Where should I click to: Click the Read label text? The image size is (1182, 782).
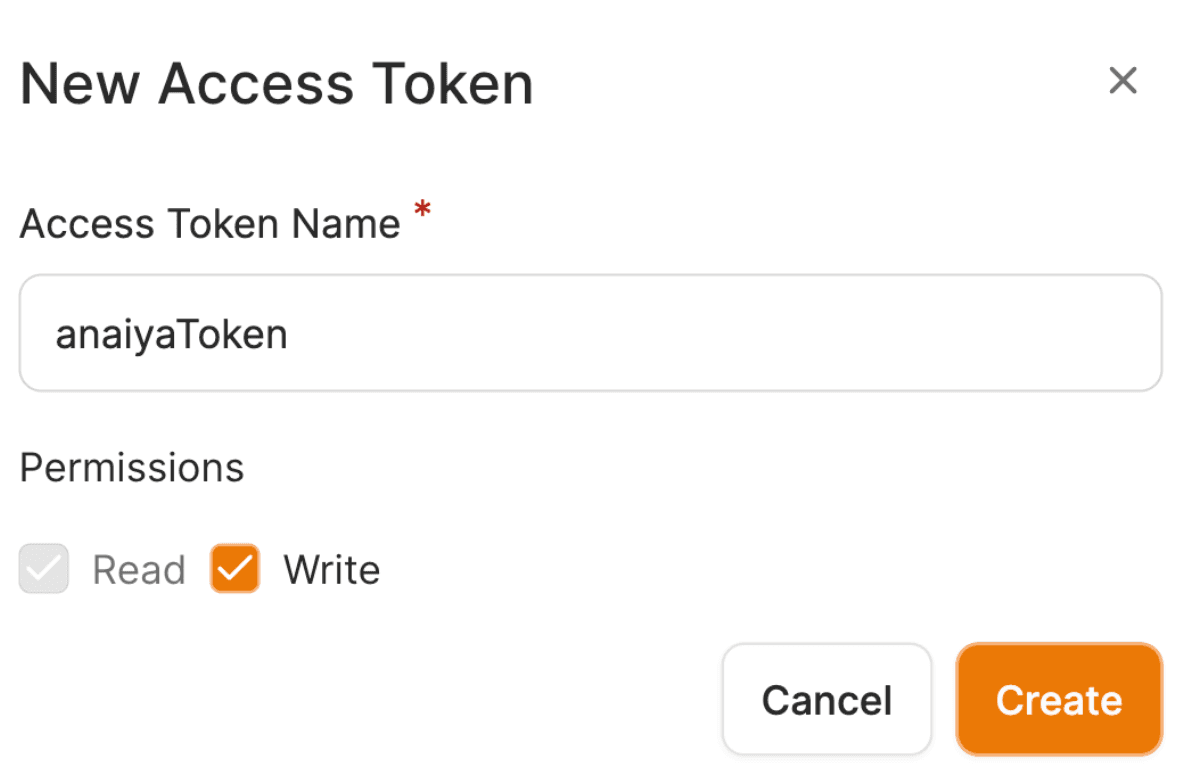click(139, 570)
